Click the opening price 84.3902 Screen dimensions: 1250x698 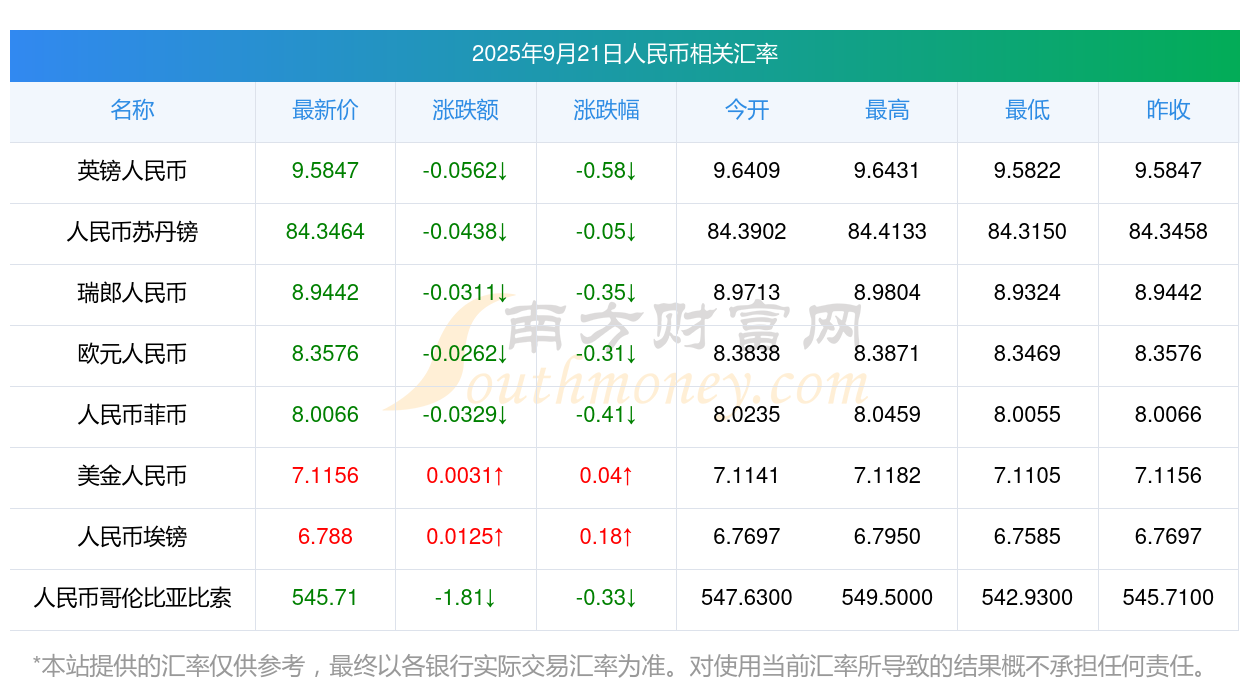[x=747, y=232]
